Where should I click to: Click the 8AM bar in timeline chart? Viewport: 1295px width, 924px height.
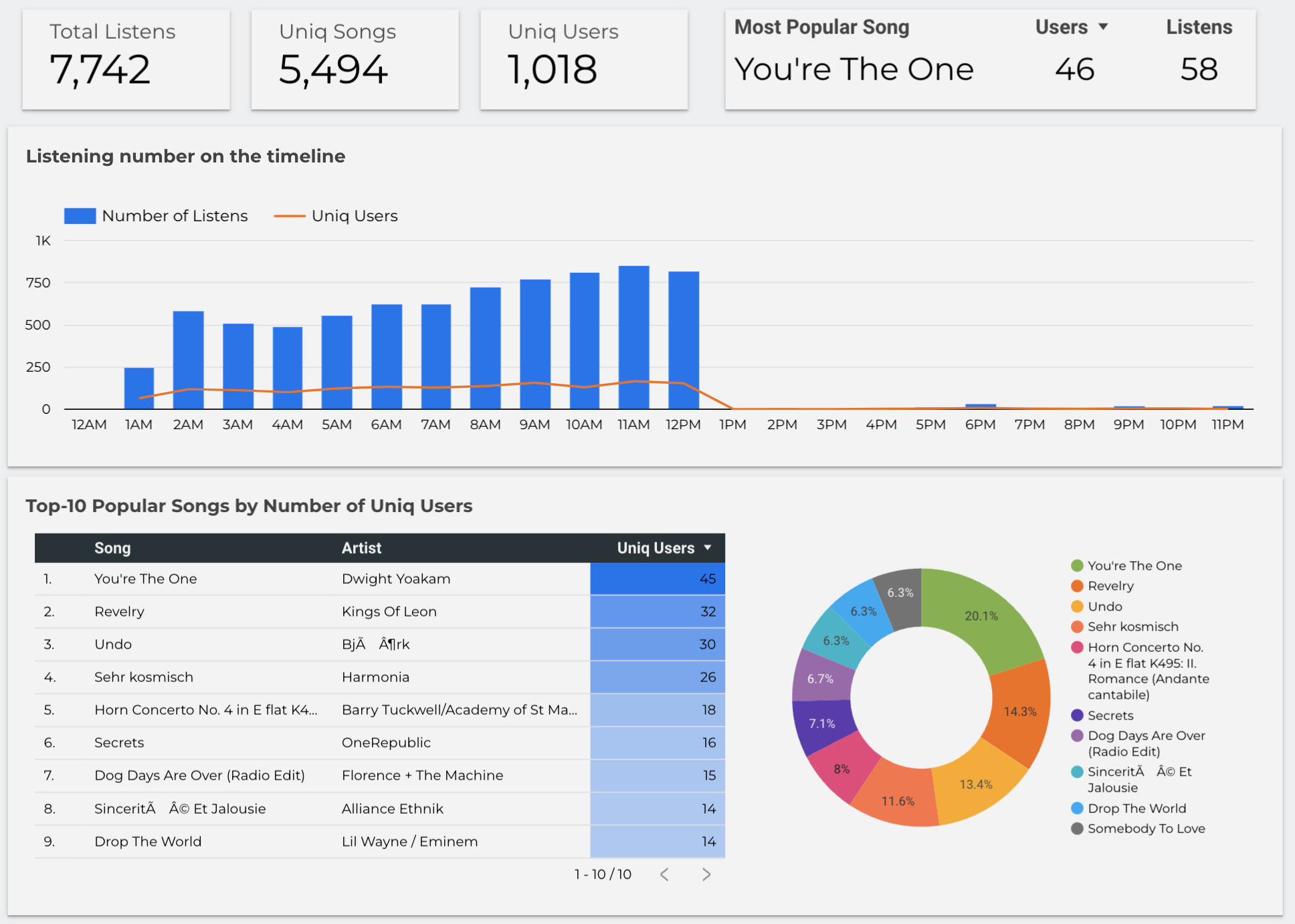(x=486, y=348)
